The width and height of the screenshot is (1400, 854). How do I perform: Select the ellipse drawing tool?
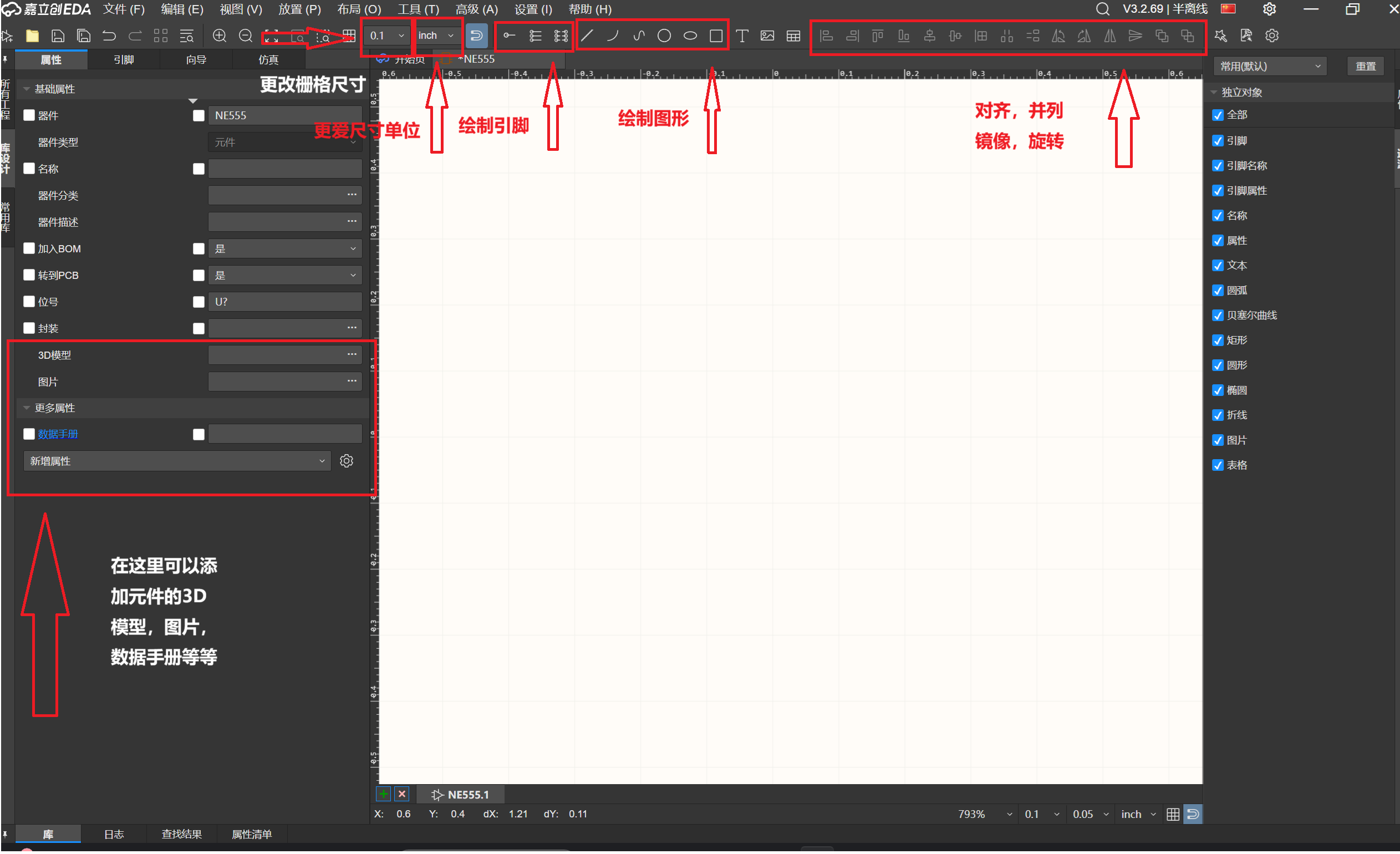690,36
